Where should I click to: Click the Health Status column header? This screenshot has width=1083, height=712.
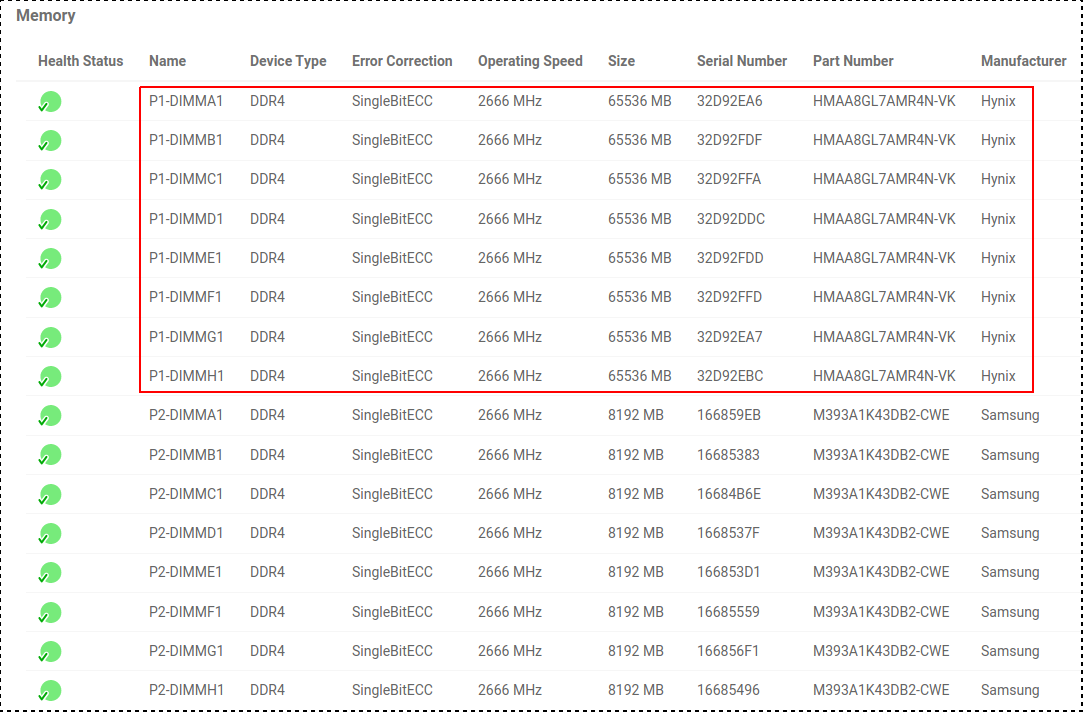81,61
